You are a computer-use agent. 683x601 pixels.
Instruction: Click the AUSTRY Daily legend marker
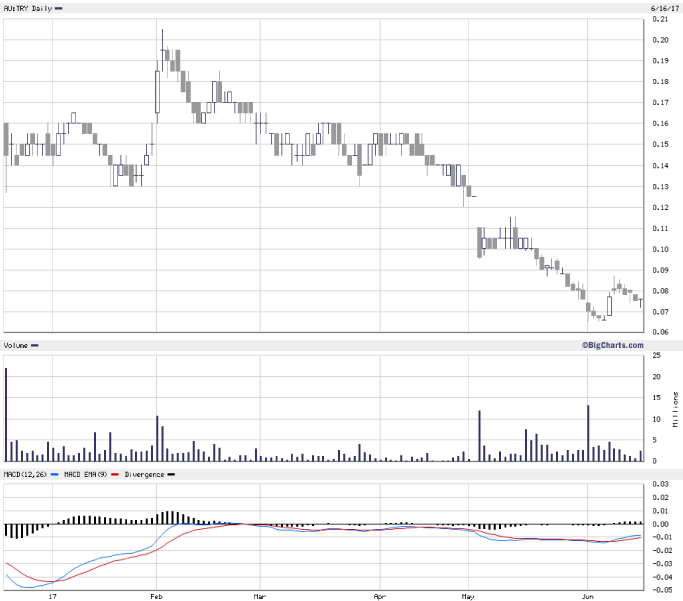point(58,8)
